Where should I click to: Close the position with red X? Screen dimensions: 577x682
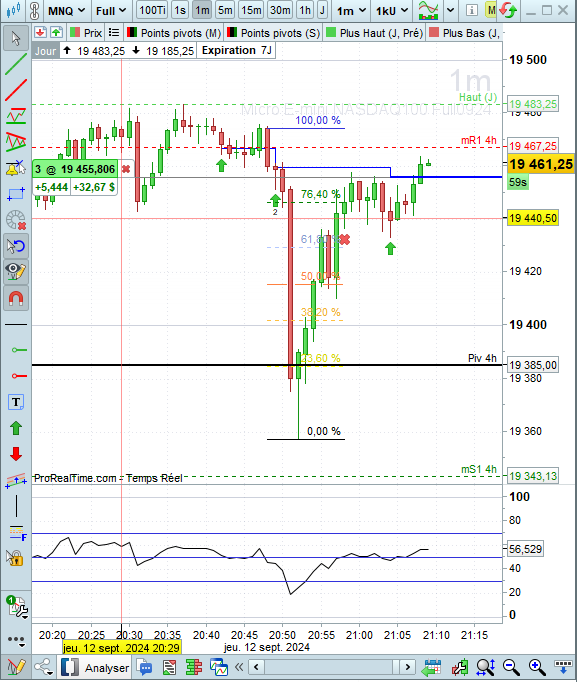126,169
